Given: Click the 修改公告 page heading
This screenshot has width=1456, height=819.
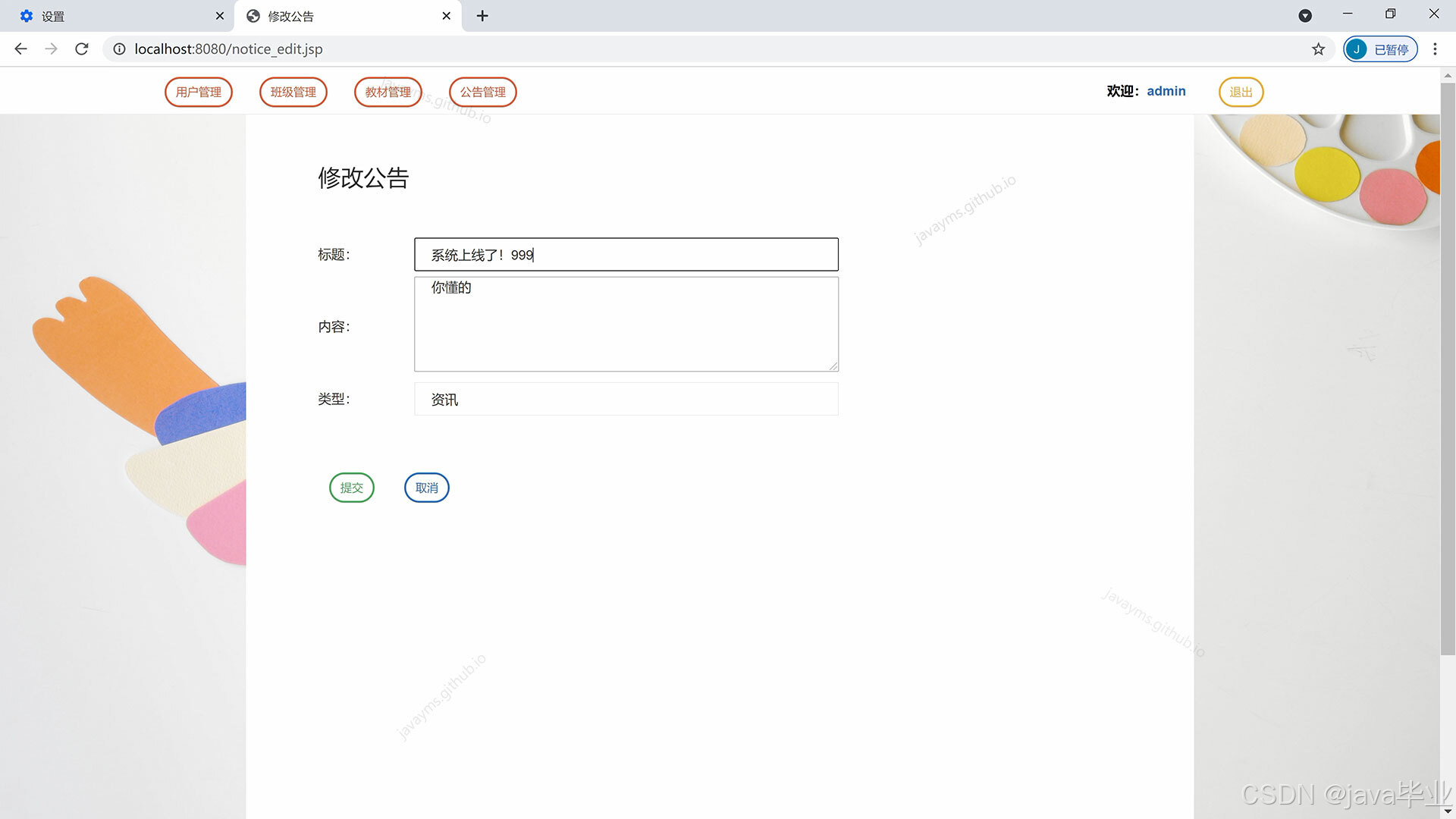Looking at the screenshot, I should click(363, 178).
